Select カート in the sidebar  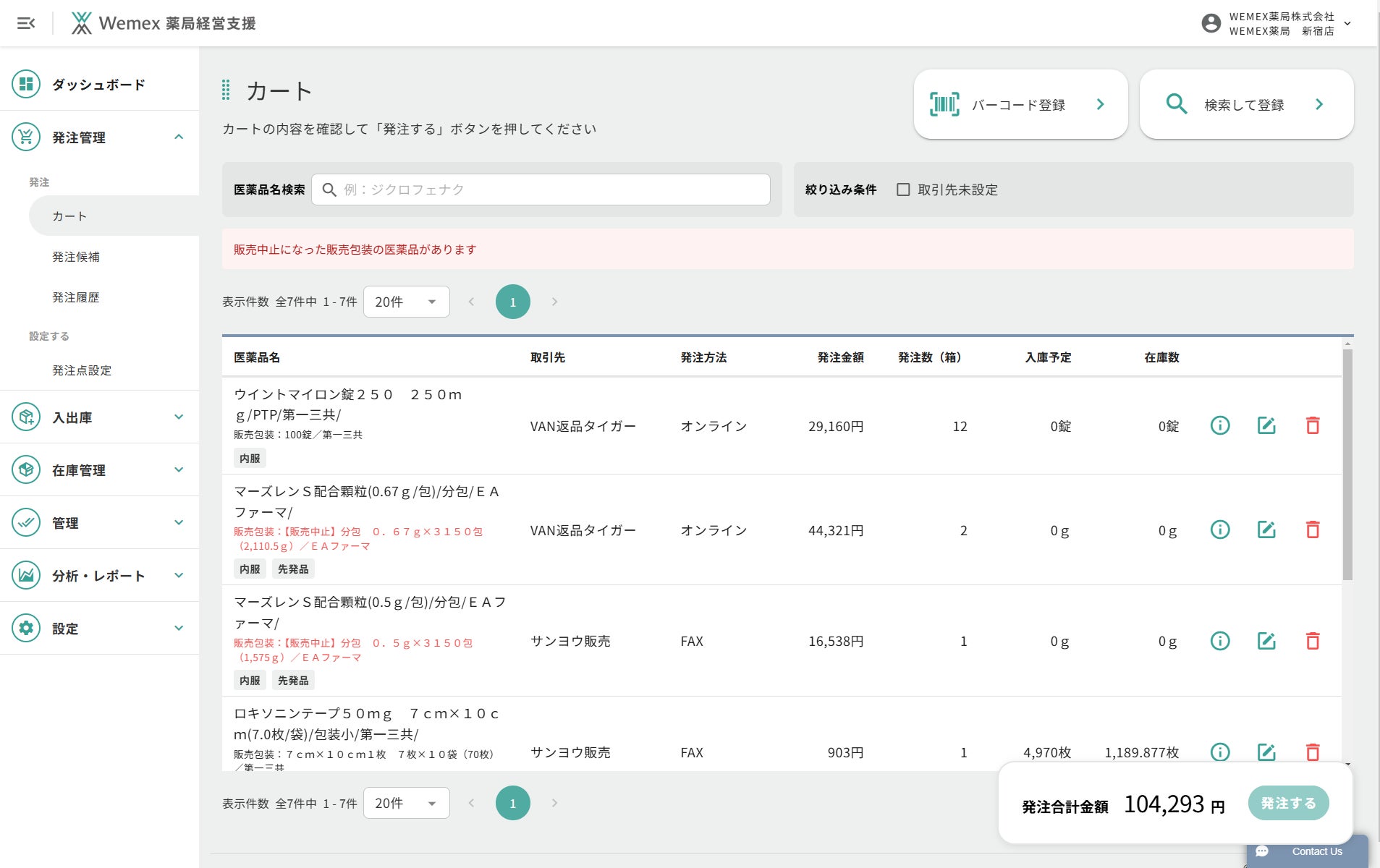pyautogui.click(x=114, y=216)
